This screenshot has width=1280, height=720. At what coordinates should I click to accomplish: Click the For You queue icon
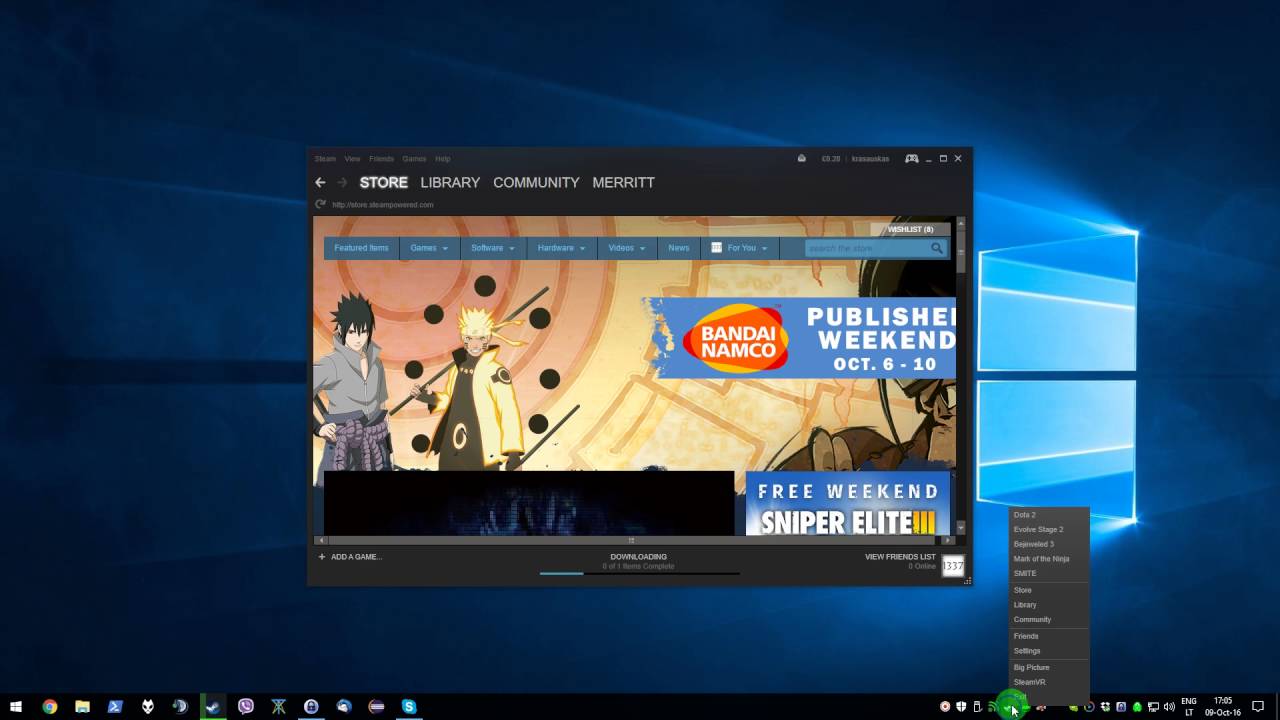717,247
